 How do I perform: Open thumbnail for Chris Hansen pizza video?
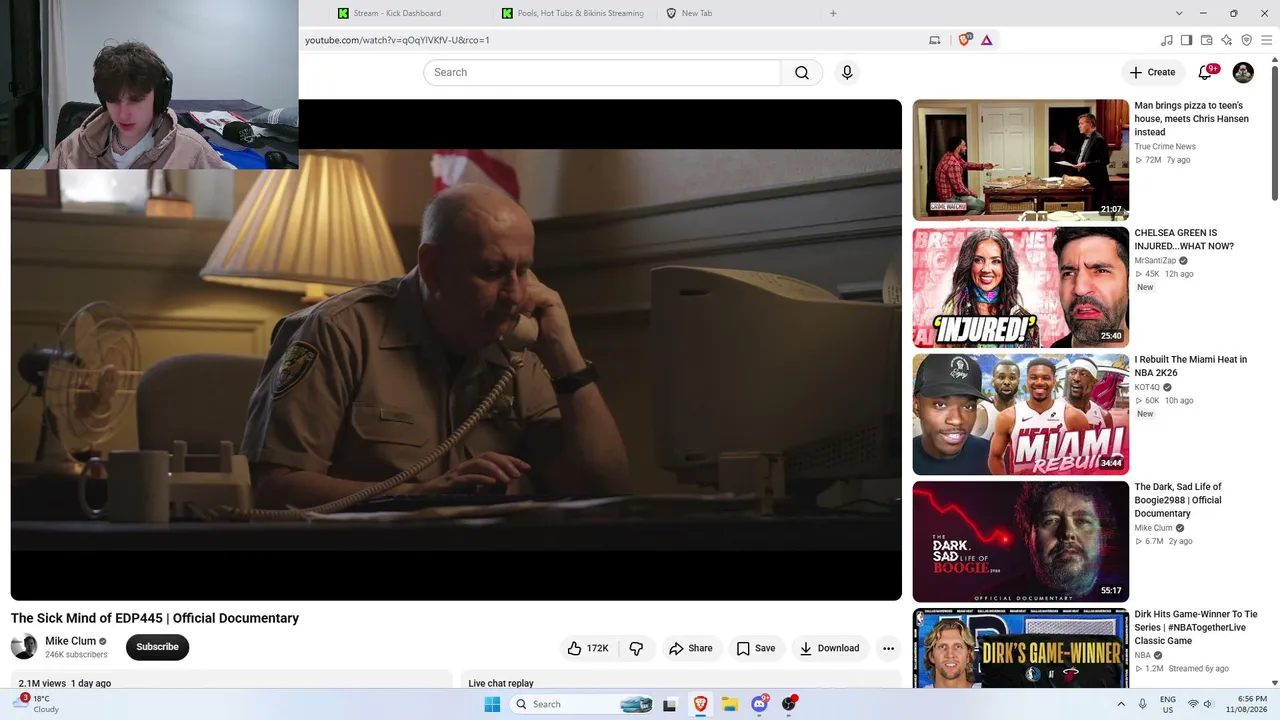(x=1020, y=160)
